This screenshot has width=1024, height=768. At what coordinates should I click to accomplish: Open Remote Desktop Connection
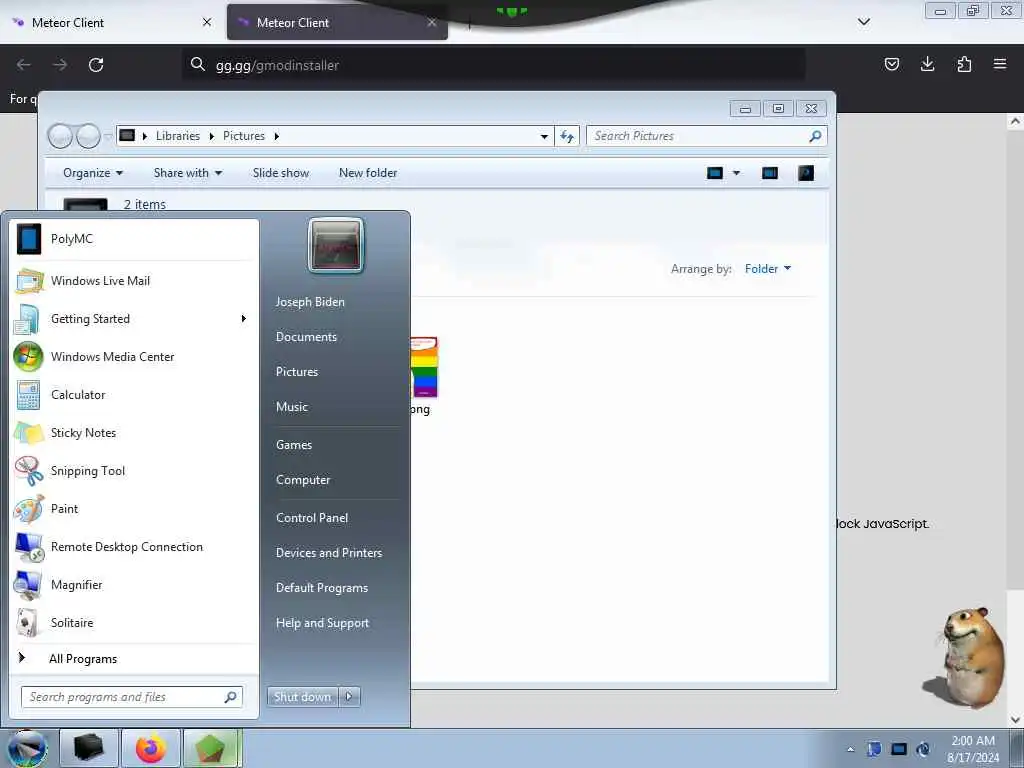[134, 547]
